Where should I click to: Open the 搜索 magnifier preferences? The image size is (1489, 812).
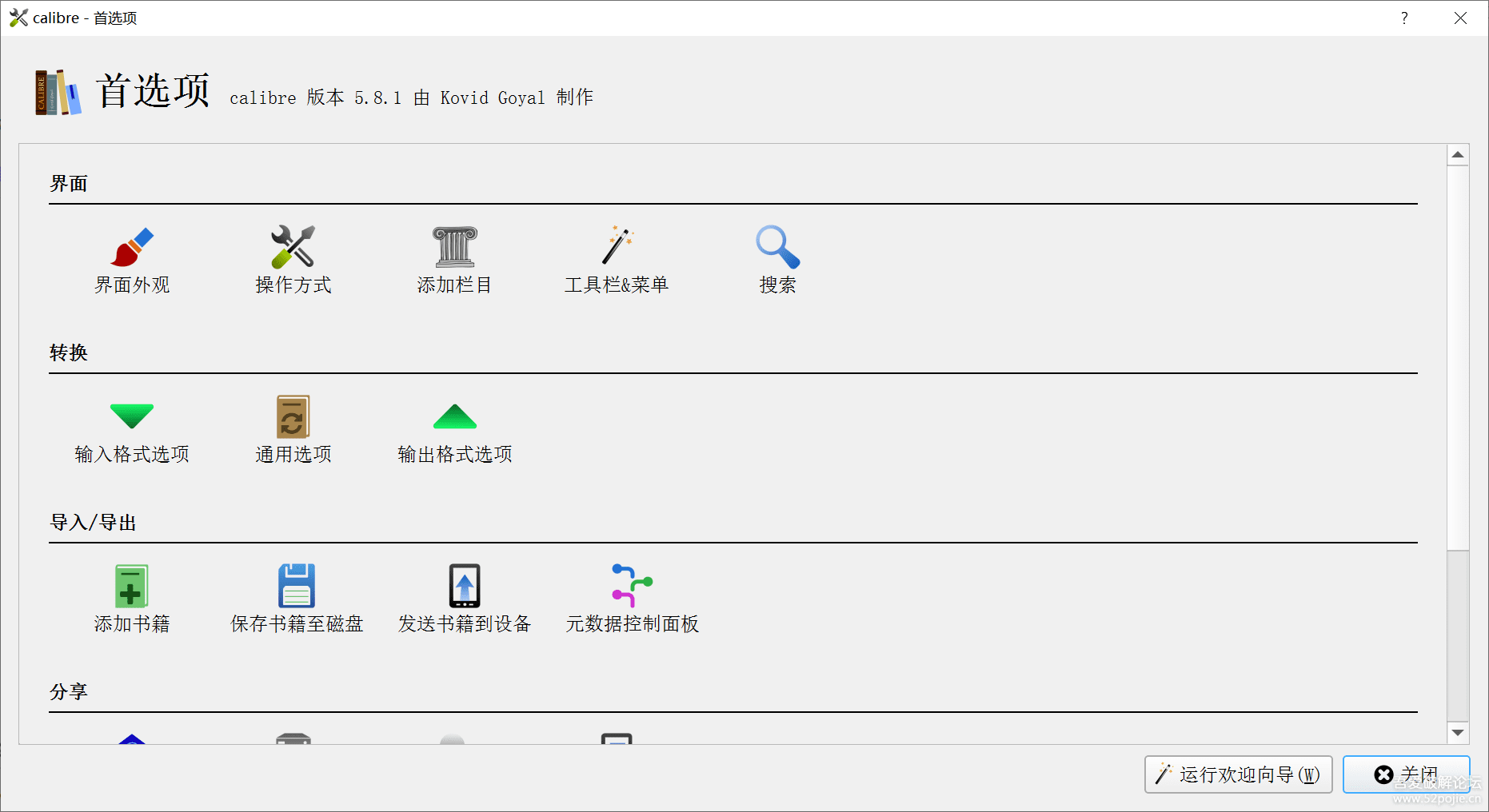777,248
